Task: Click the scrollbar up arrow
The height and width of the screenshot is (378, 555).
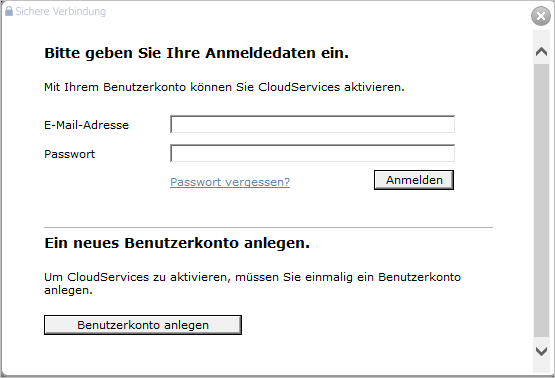Action: click(x=541, y=52)
